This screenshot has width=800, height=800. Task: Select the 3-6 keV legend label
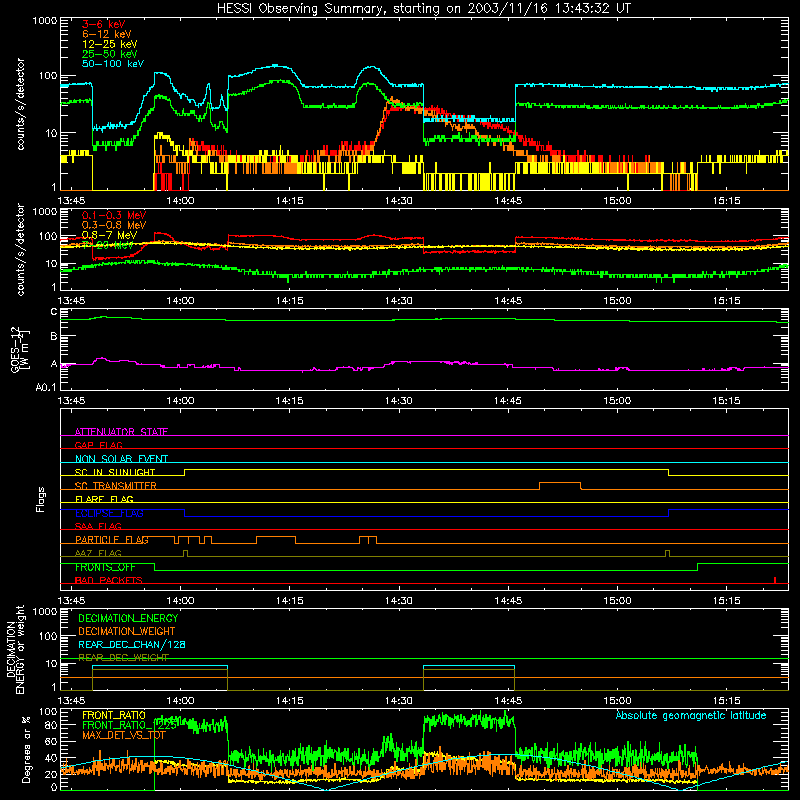click(x=104, y=24)
